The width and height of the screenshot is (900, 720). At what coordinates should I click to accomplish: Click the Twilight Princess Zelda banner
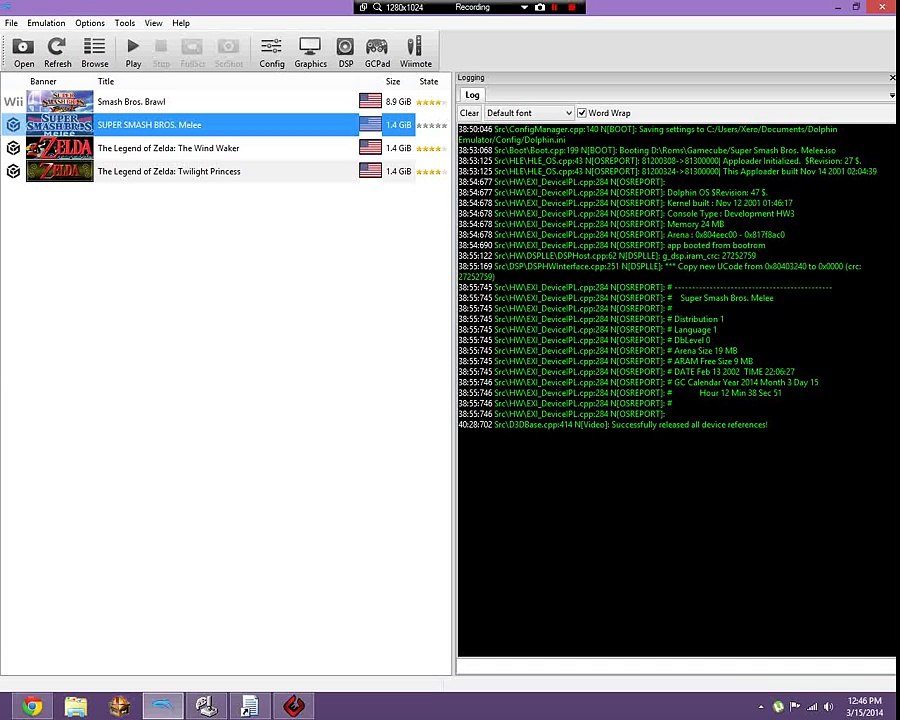[x=60, y=171]
